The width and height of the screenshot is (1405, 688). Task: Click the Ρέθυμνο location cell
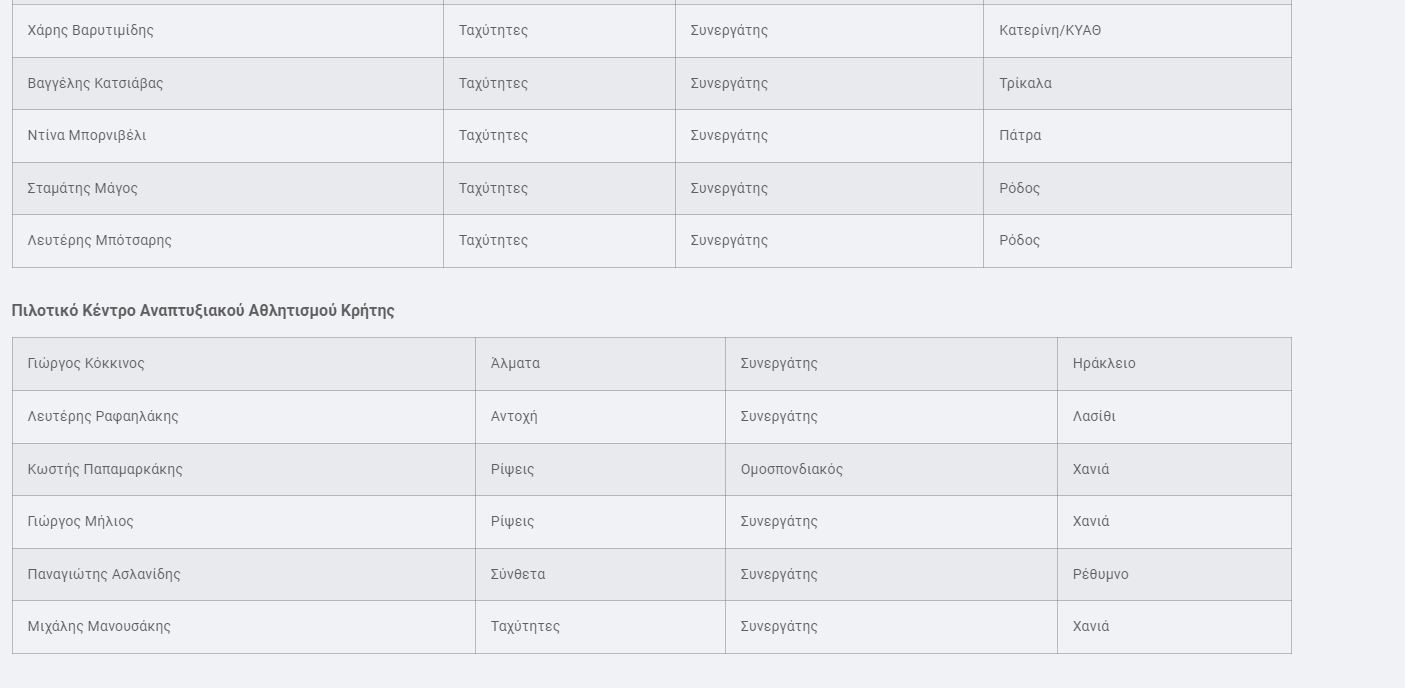1100,575
